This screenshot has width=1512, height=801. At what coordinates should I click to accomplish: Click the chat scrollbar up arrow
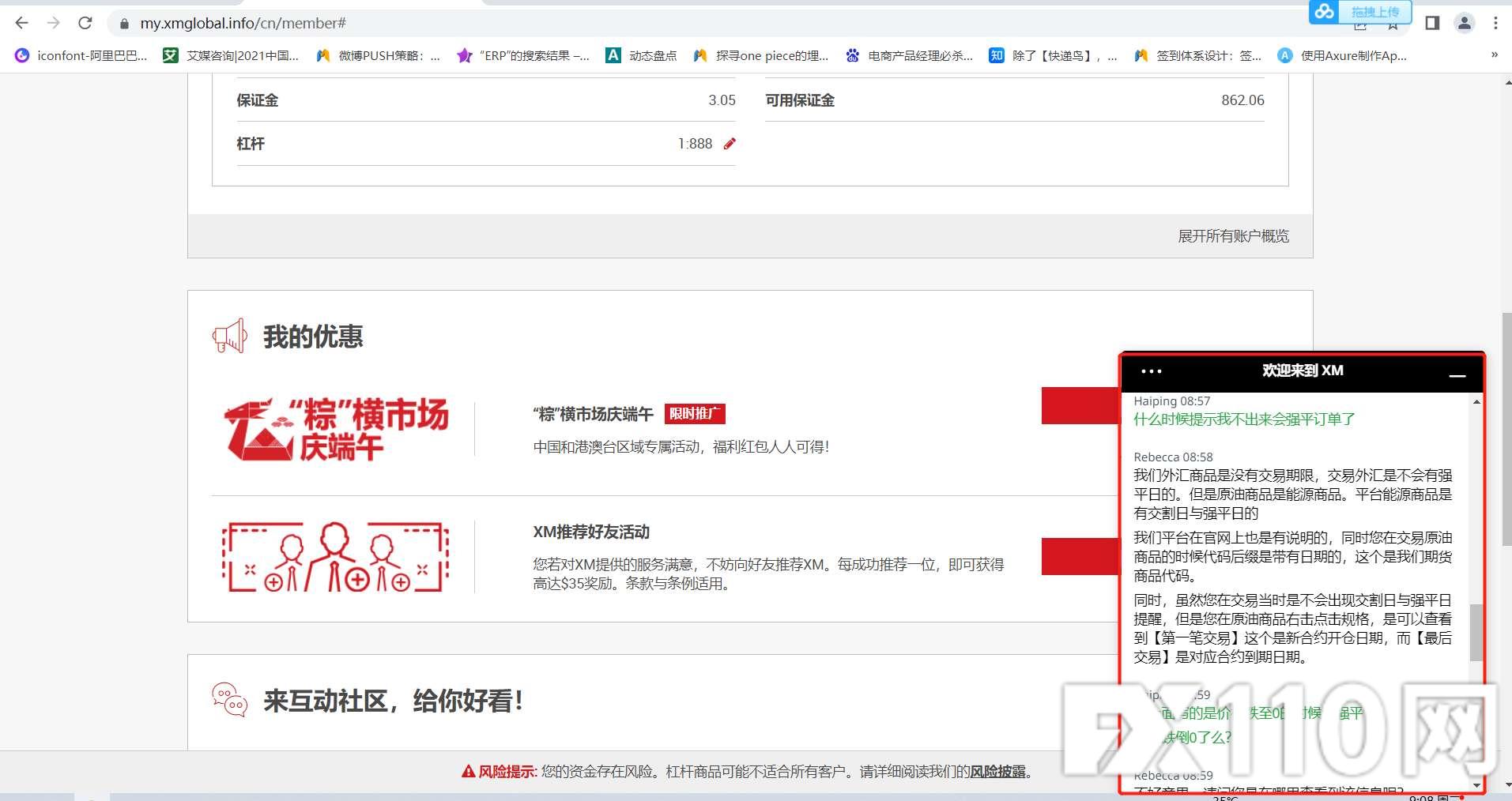click(x=1476, y=402)
